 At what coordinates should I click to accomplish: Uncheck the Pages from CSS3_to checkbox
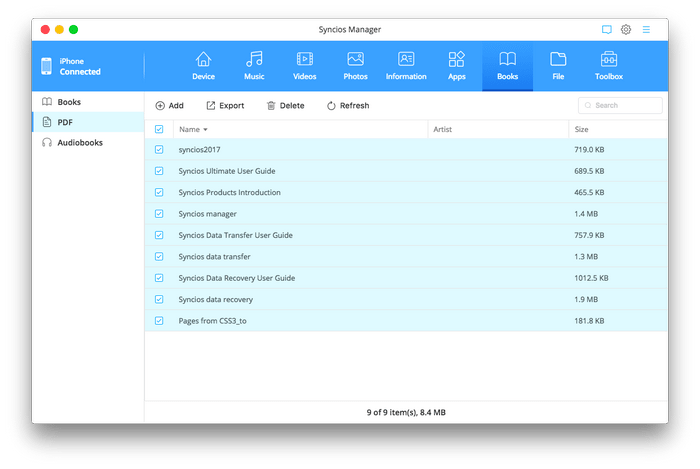159,321
